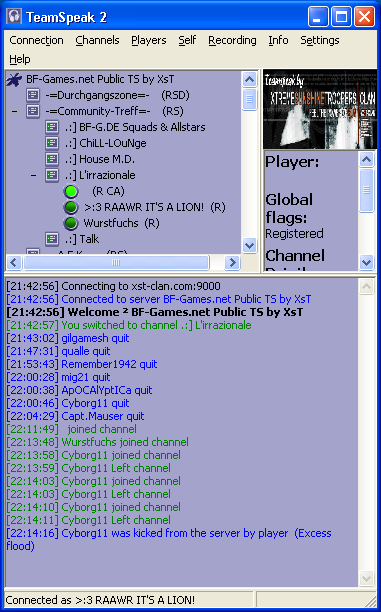This screenshot has height=612, width=381.
Task: Click the channel tree scroll right arrow
Action: (x=232, y=263)
